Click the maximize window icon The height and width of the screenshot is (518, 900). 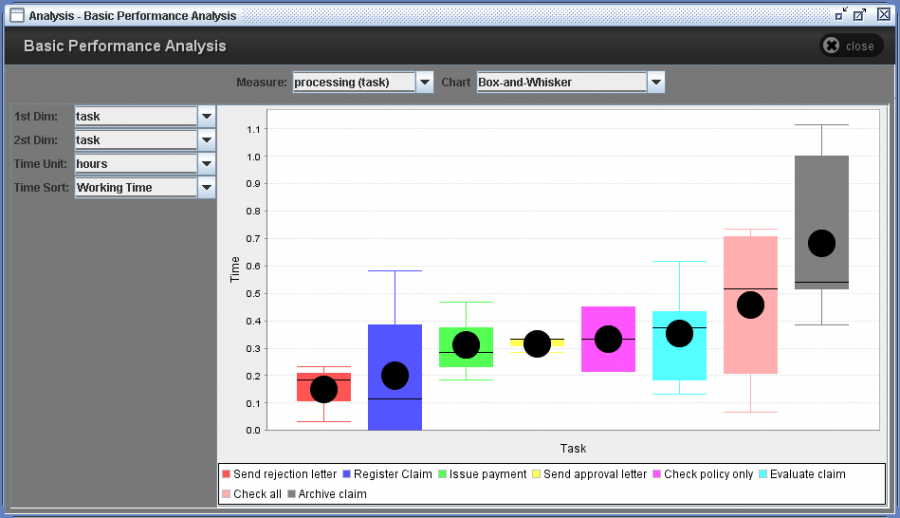click(x=860, y=15)
